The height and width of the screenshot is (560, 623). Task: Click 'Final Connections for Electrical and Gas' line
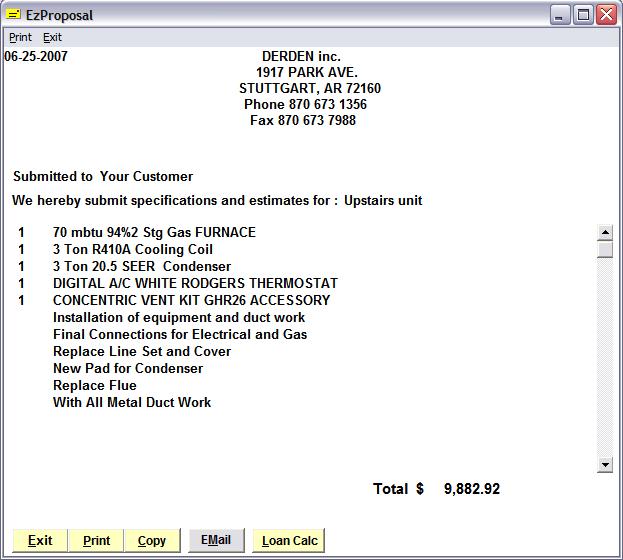180,335
